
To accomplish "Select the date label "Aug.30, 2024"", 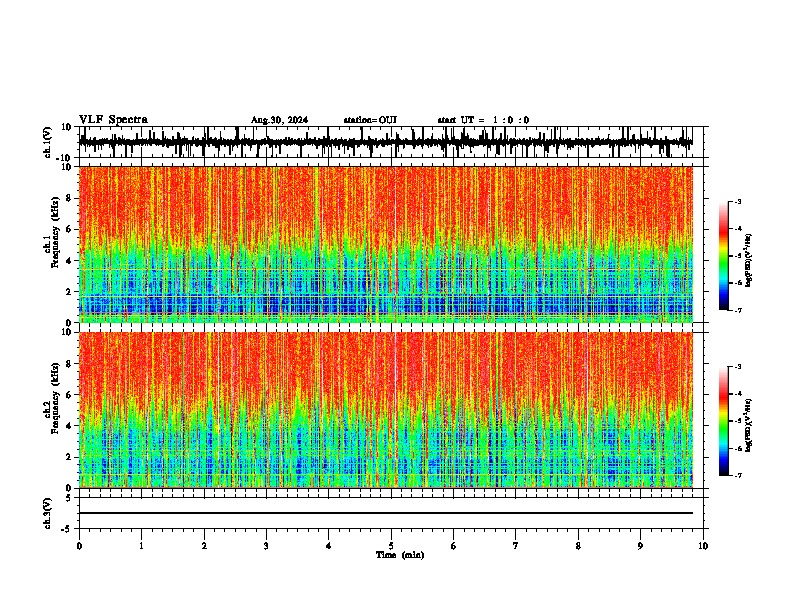I will coord(279,120).
